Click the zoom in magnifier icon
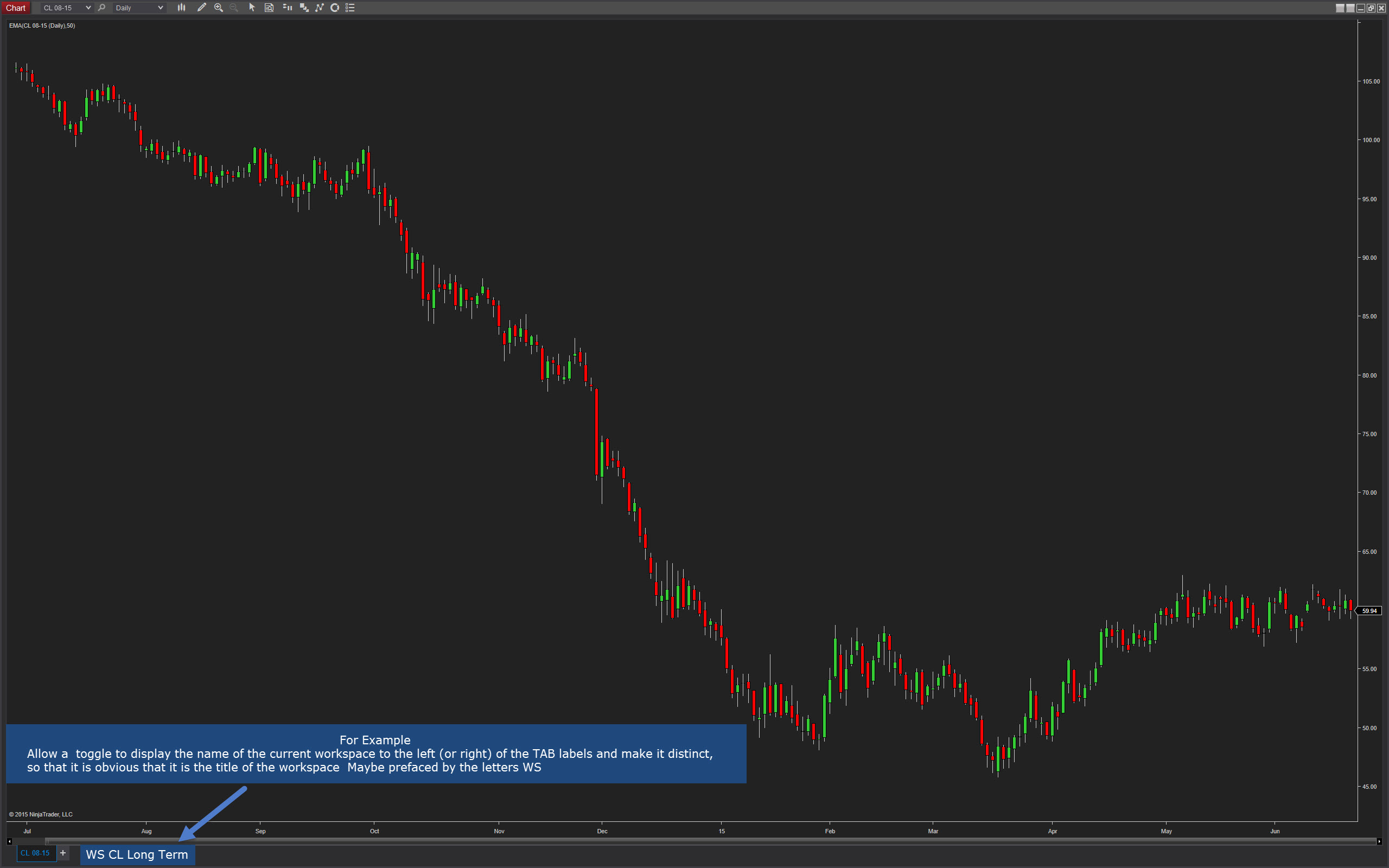1389x868 pixels. coord(218,8)
